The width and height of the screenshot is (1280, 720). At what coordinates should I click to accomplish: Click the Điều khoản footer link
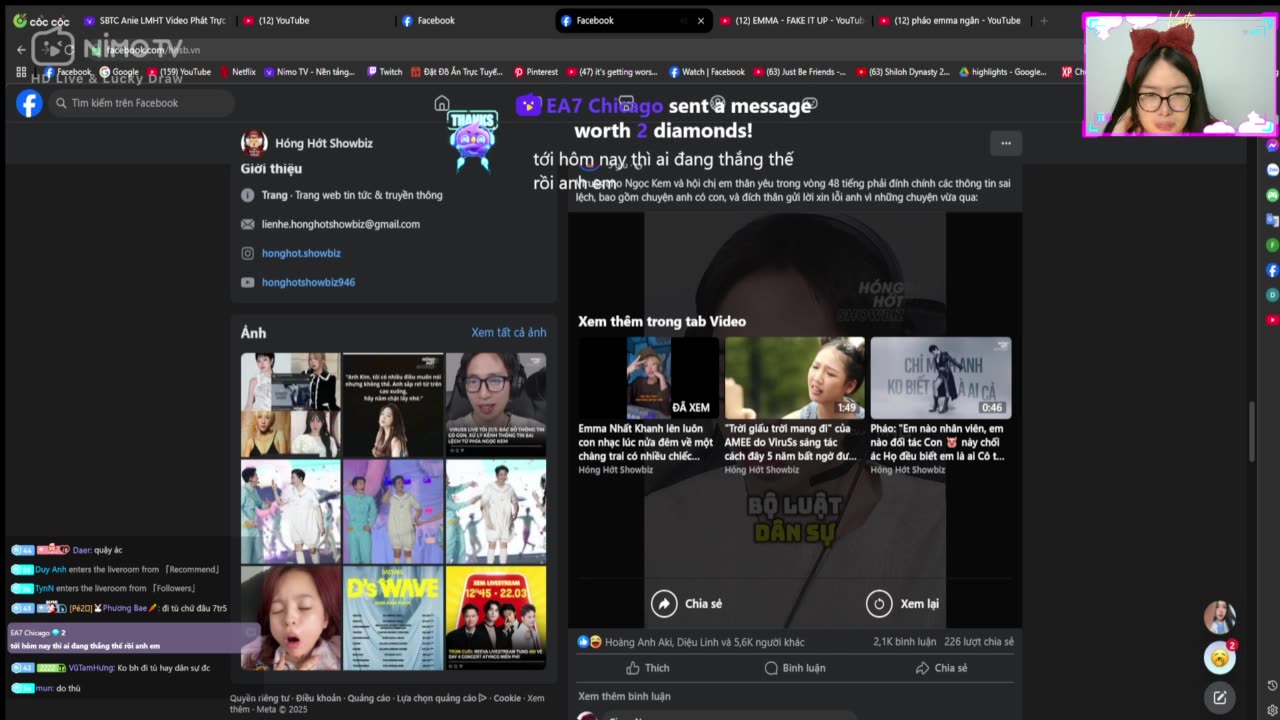[318, 698]
